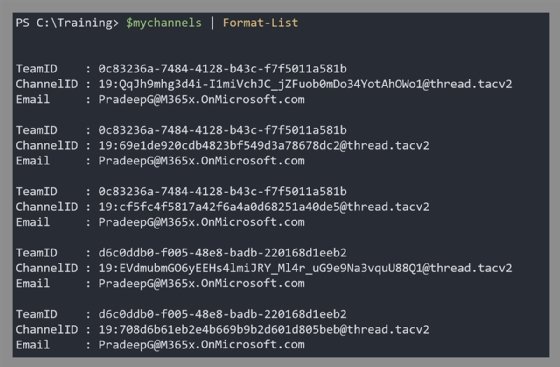Click the third record's TeamID label
Viewport: 560px width, 367px height.
click(36, 191)
